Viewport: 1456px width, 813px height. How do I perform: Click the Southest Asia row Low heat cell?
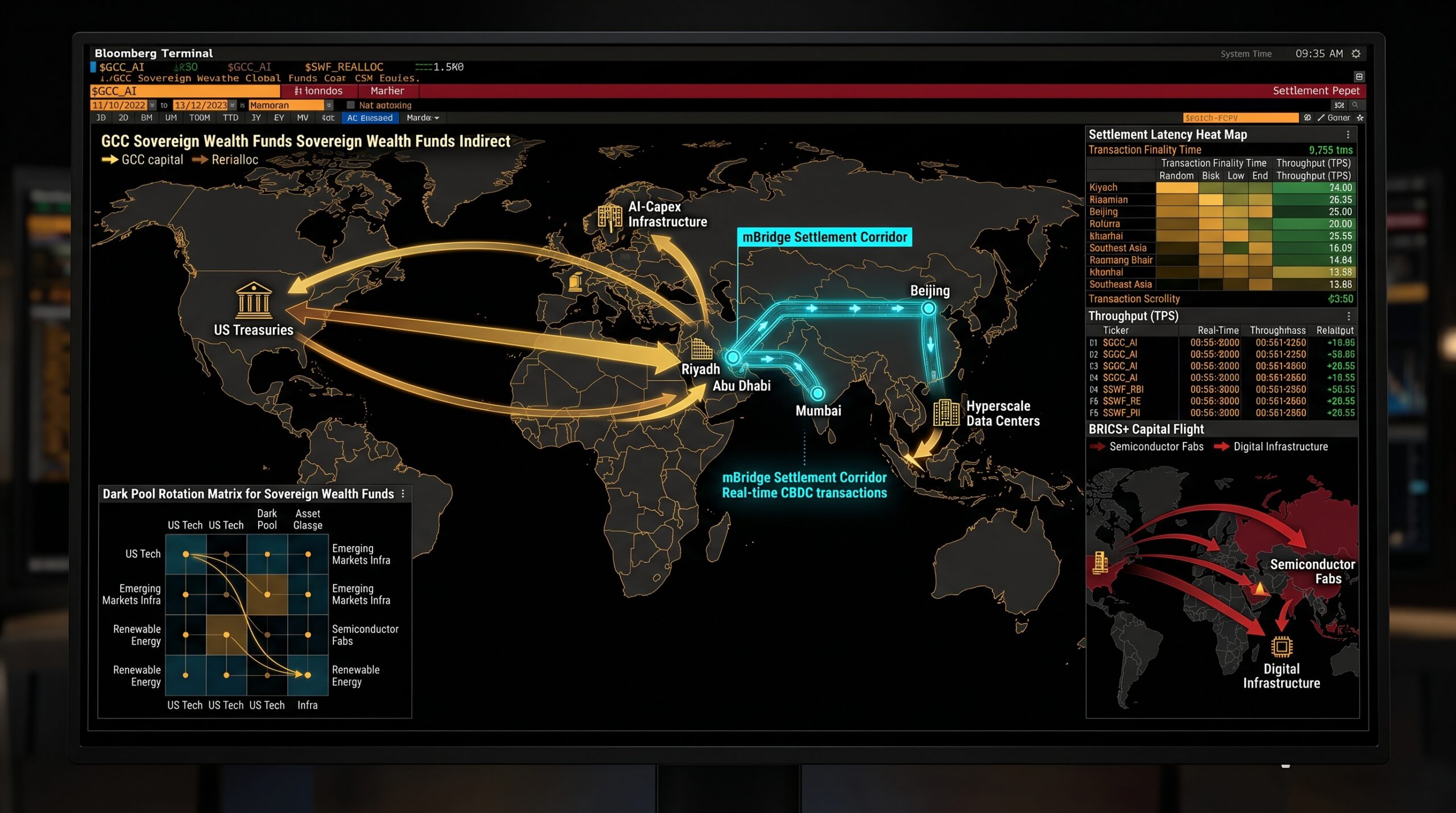tap(1236, 248)
